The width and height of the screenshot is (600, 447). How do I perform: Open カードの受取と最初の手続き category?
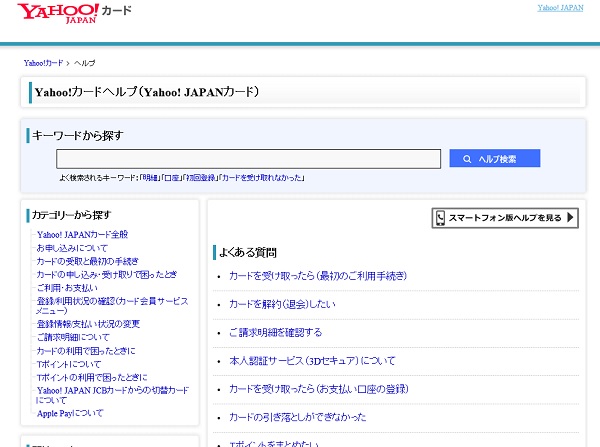click(x=87, y=261)
